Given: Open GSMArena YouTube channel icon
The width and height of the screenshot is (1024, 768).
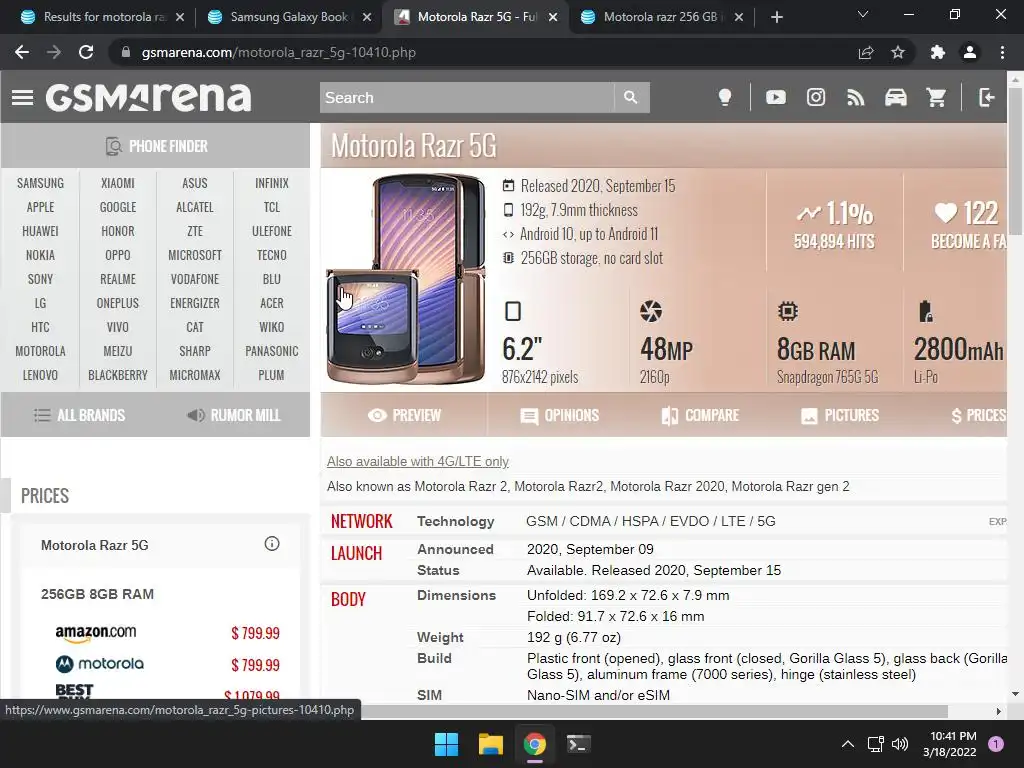Looking at the screenshot, I should (x=776, y=97).
